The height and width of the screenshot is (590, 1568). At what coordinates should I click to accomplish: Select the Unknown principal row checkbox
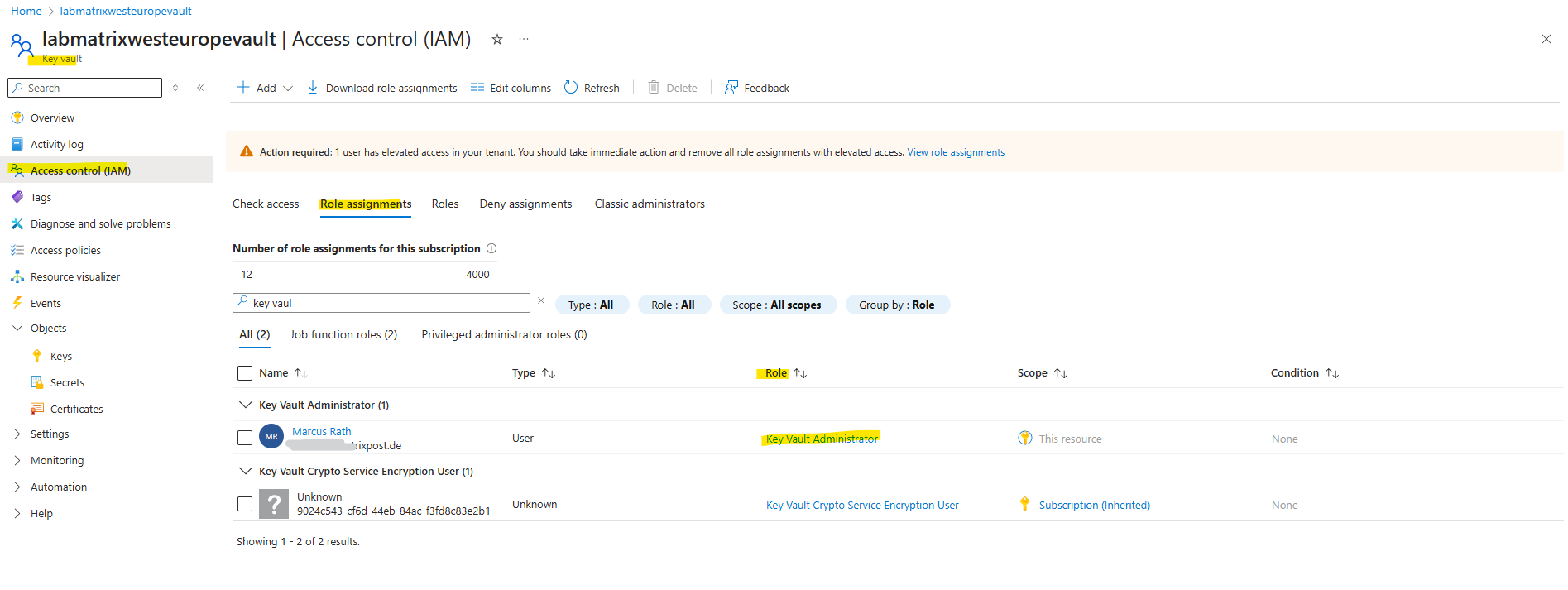tap(245, 504)
